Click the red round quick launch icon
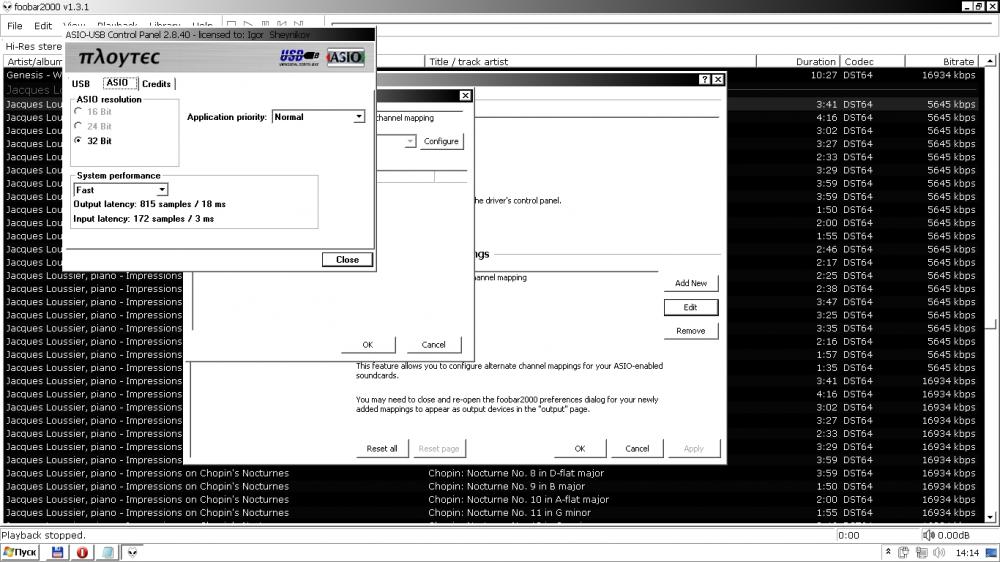 click(82, 552)
